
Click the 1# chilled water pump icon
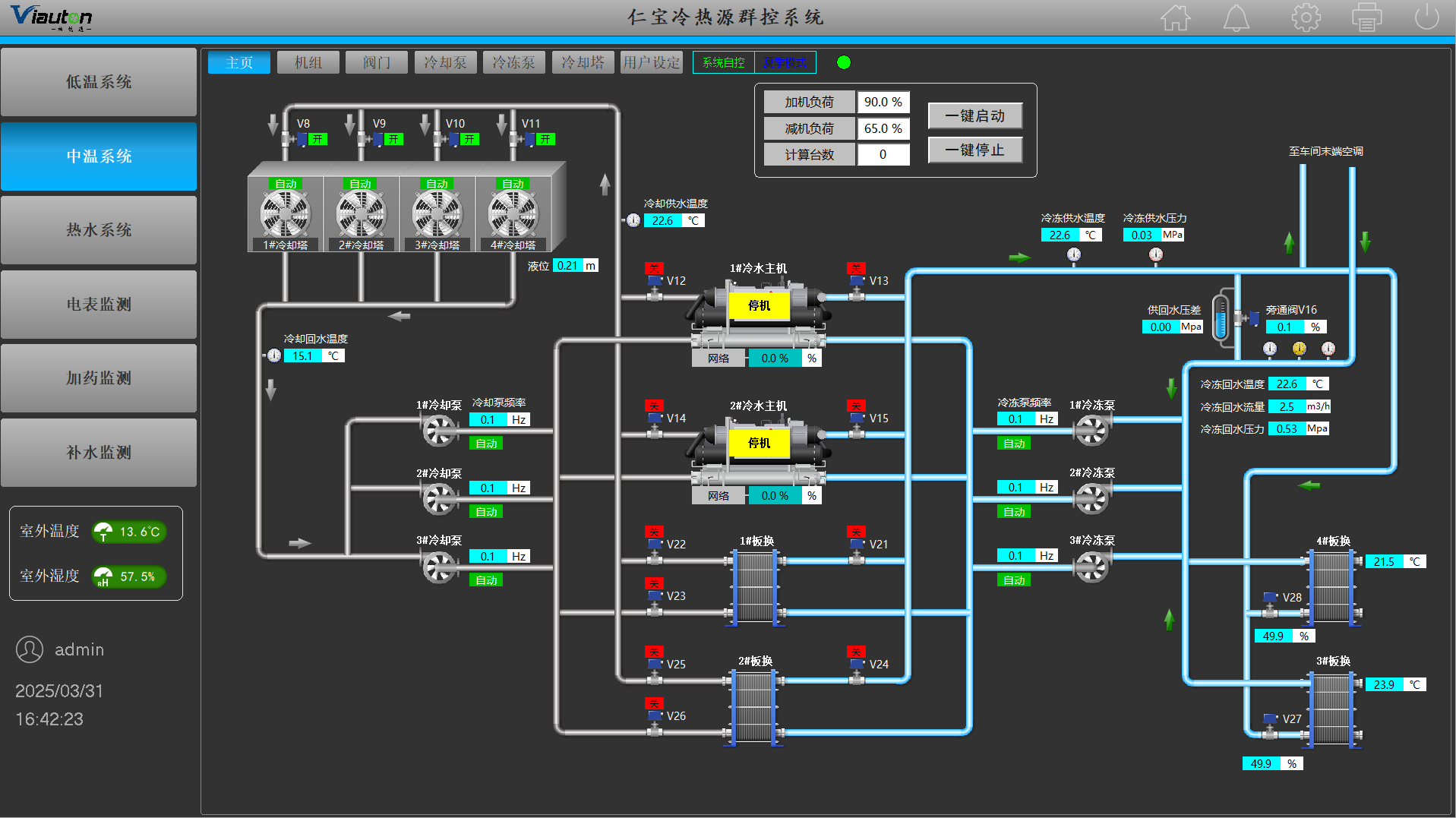(1091, 431)
